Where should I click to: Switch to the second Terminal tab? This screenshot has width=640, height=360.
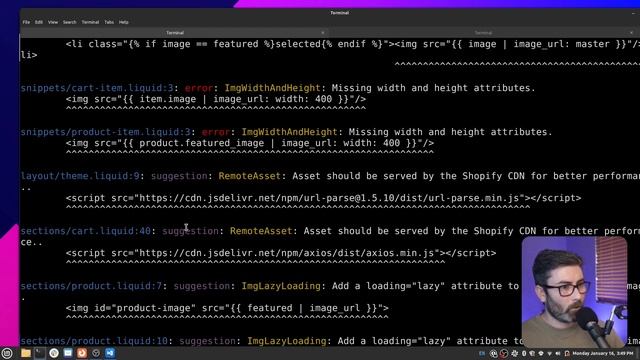pyautogui.click(x=483, y=33)
